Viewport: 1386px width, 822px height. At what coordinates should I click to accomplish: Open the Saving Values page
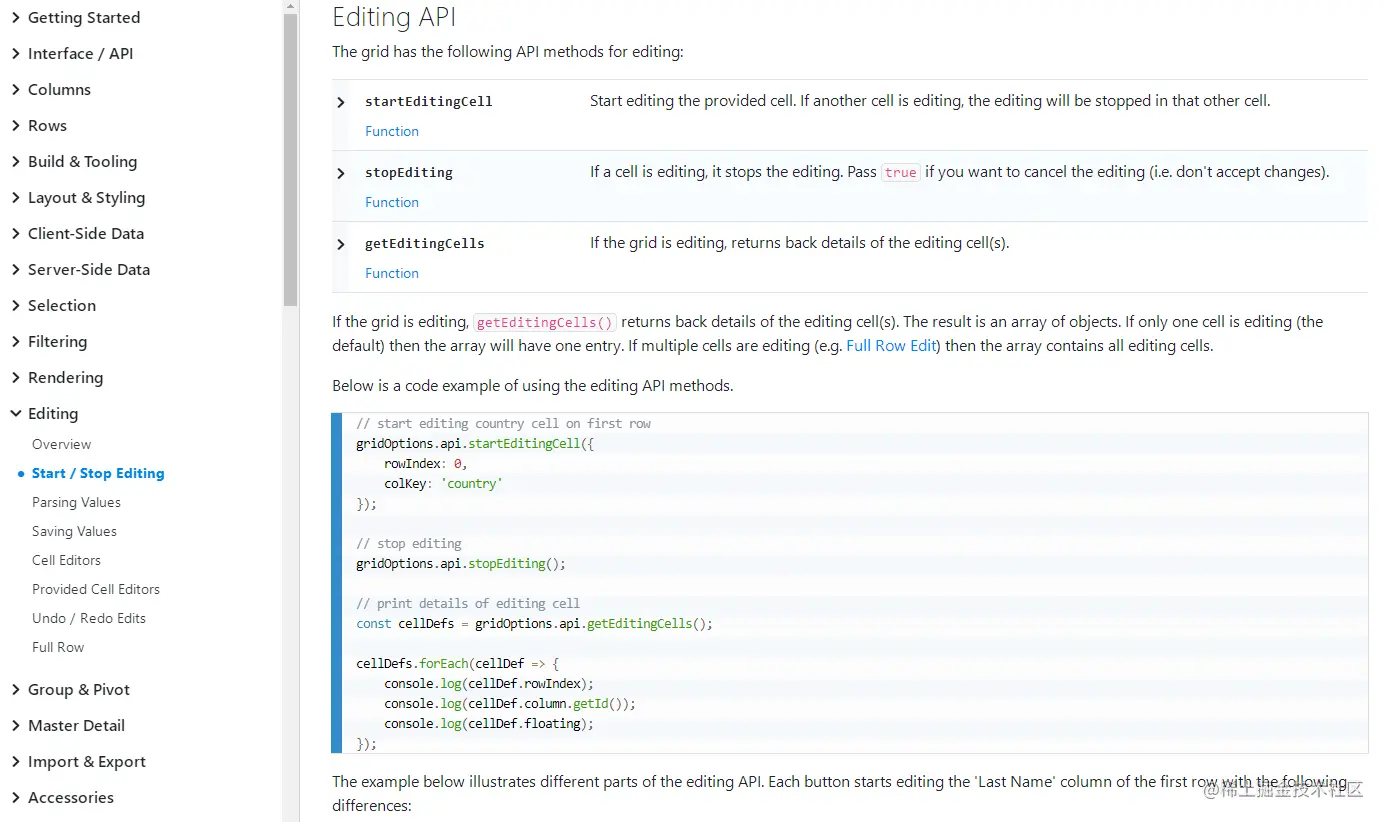click(x=74, y=531)
